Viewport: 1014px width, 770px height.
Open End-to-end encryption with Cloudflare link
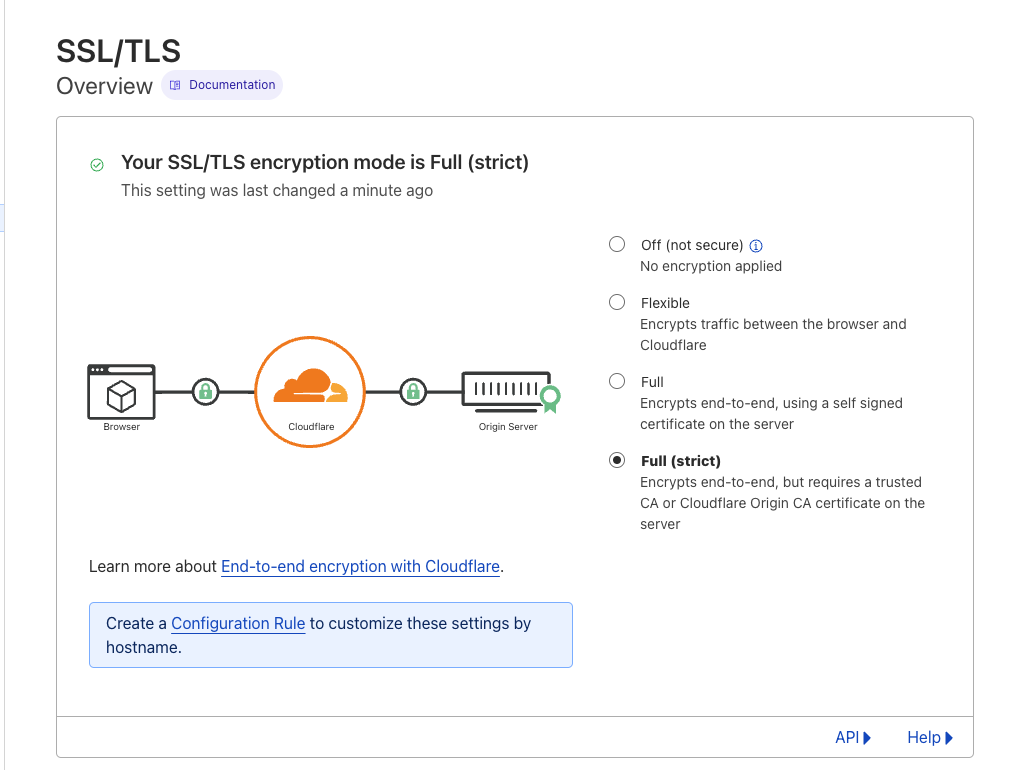pyautogui.click(x=360, y=566)
